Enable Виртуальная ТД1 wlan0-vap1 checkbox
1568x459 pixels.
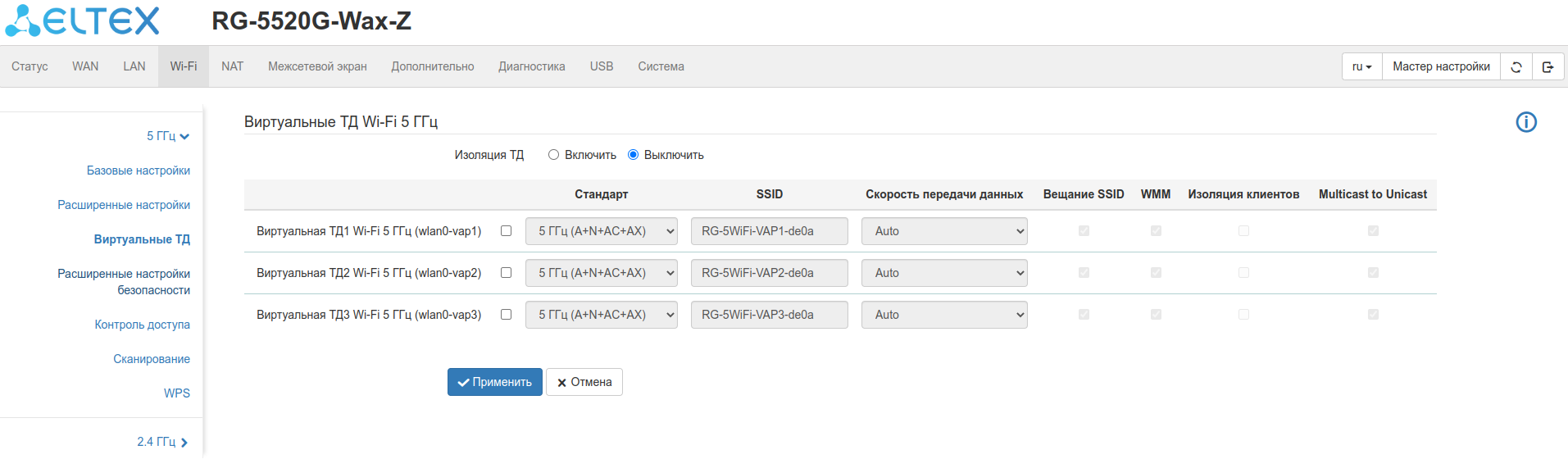tap(506, 231)
